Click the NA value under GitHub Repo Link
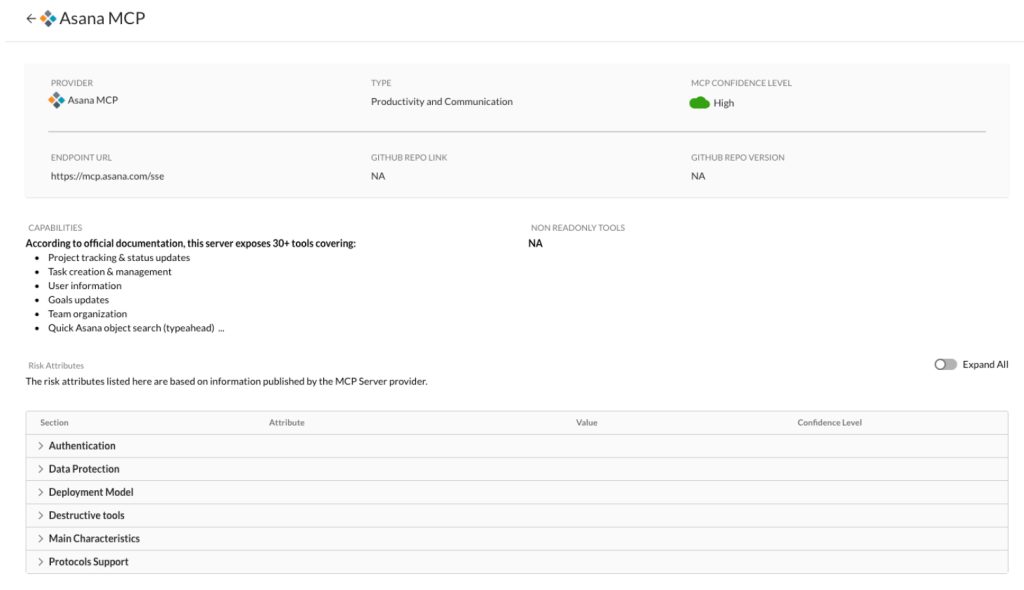Screen dimensions: 1024x590 point(378,176)
